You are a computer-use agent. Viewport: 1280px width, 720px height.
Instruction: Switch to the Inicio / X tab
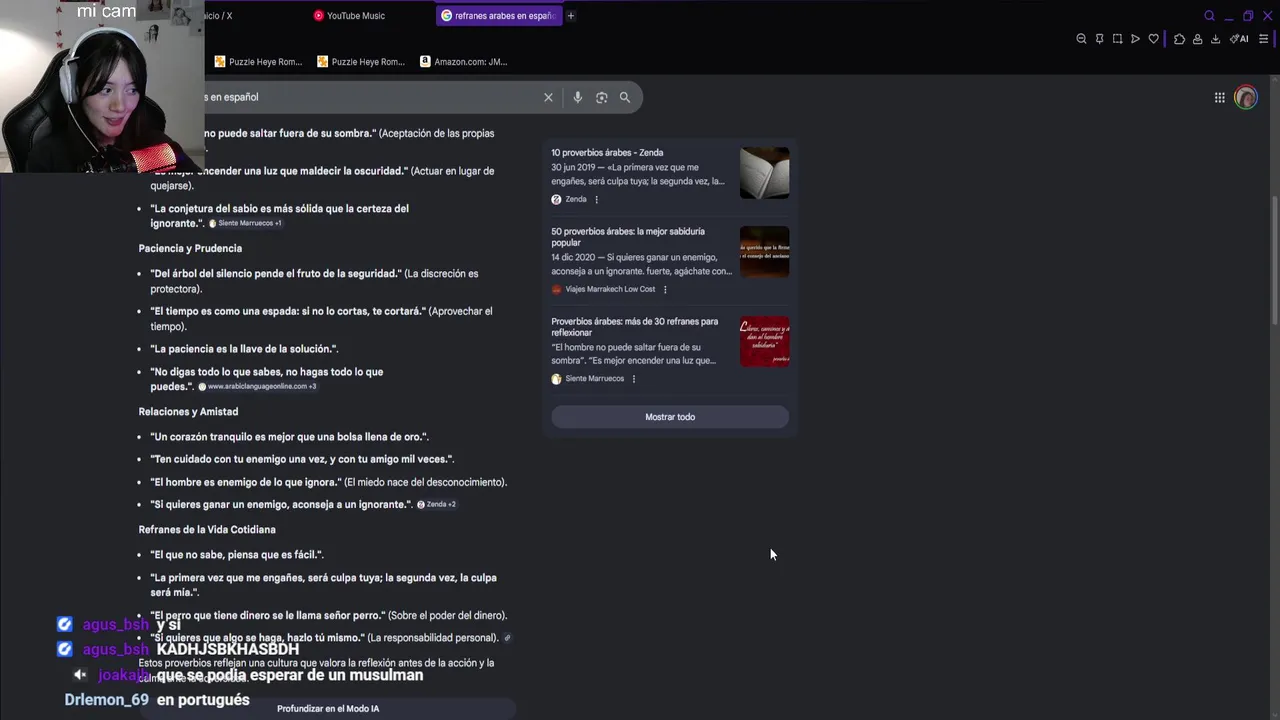tap(218, 16)
